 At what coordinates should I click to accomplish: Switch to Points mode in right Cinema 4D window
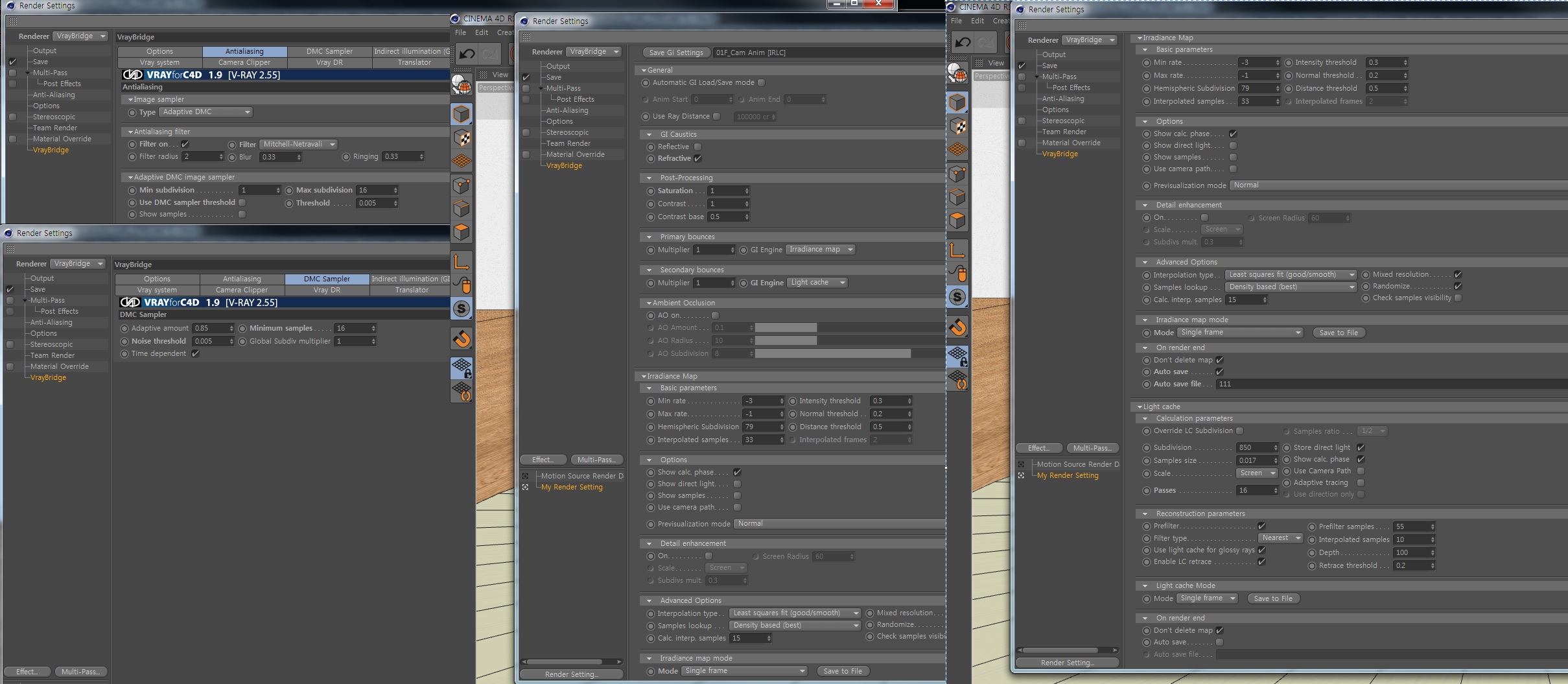(x=957, y=174)
